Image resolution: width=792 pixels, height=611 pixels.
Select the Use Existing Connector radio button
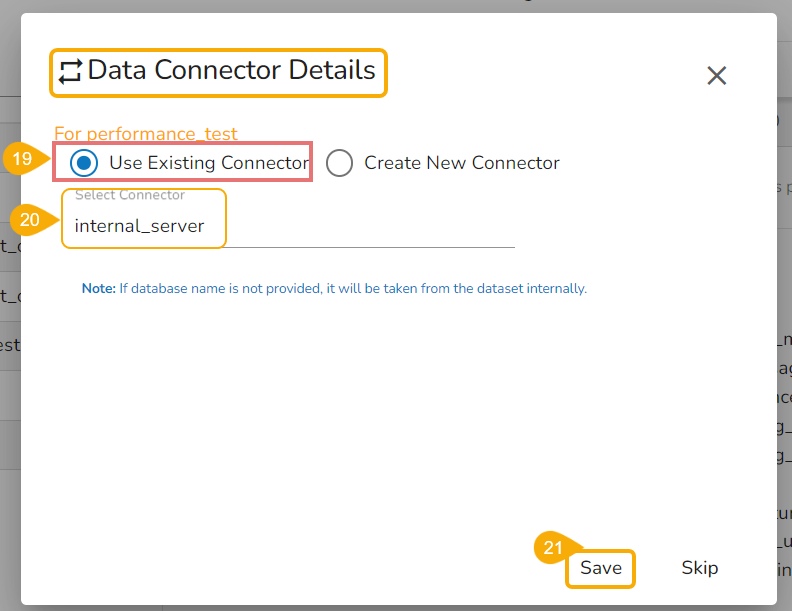(x=86, y=163)
